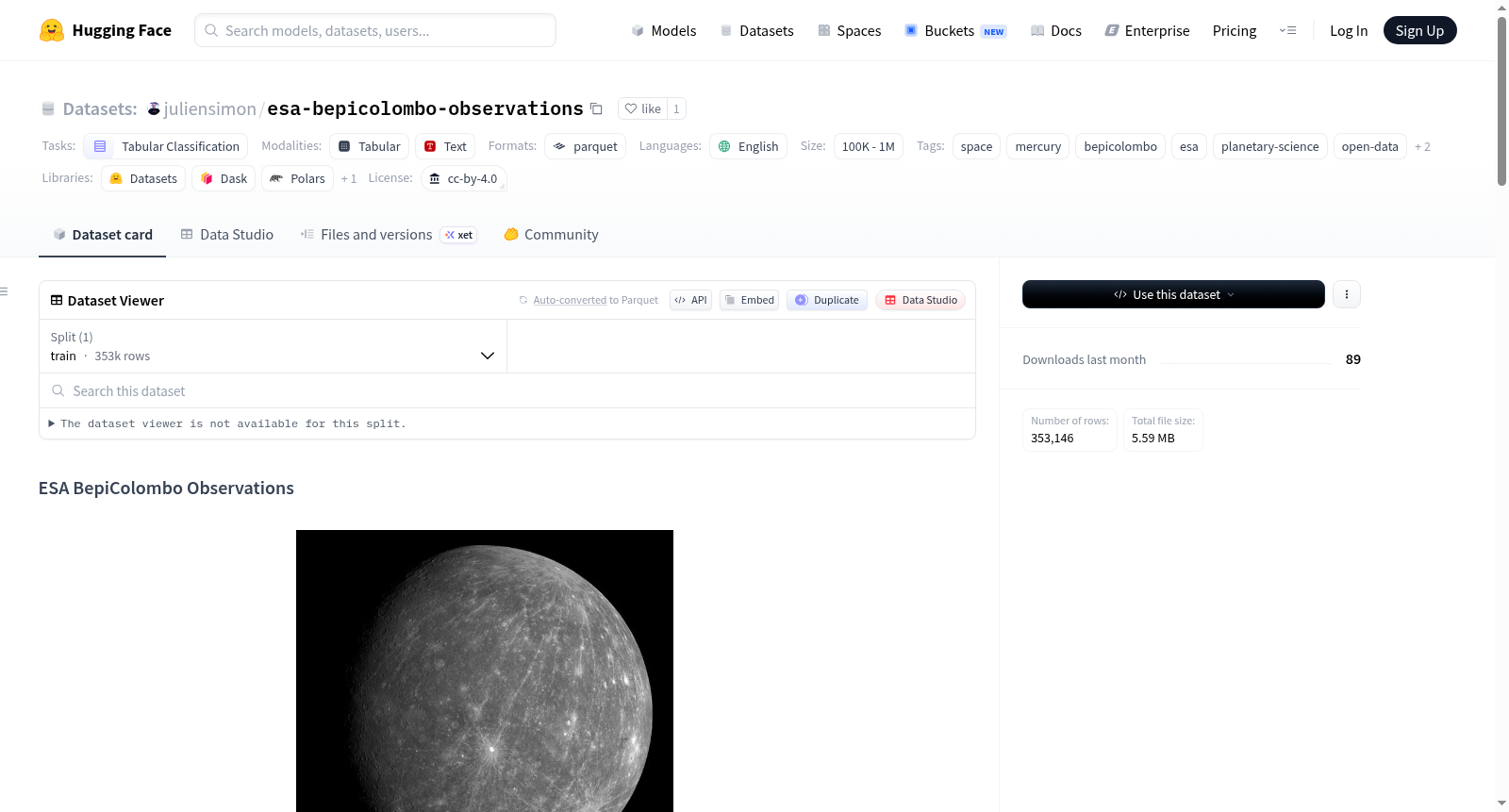Click the heart like button
This screenshot has height=812, width=1509.
pyautogui.click(x=643, y=108)
